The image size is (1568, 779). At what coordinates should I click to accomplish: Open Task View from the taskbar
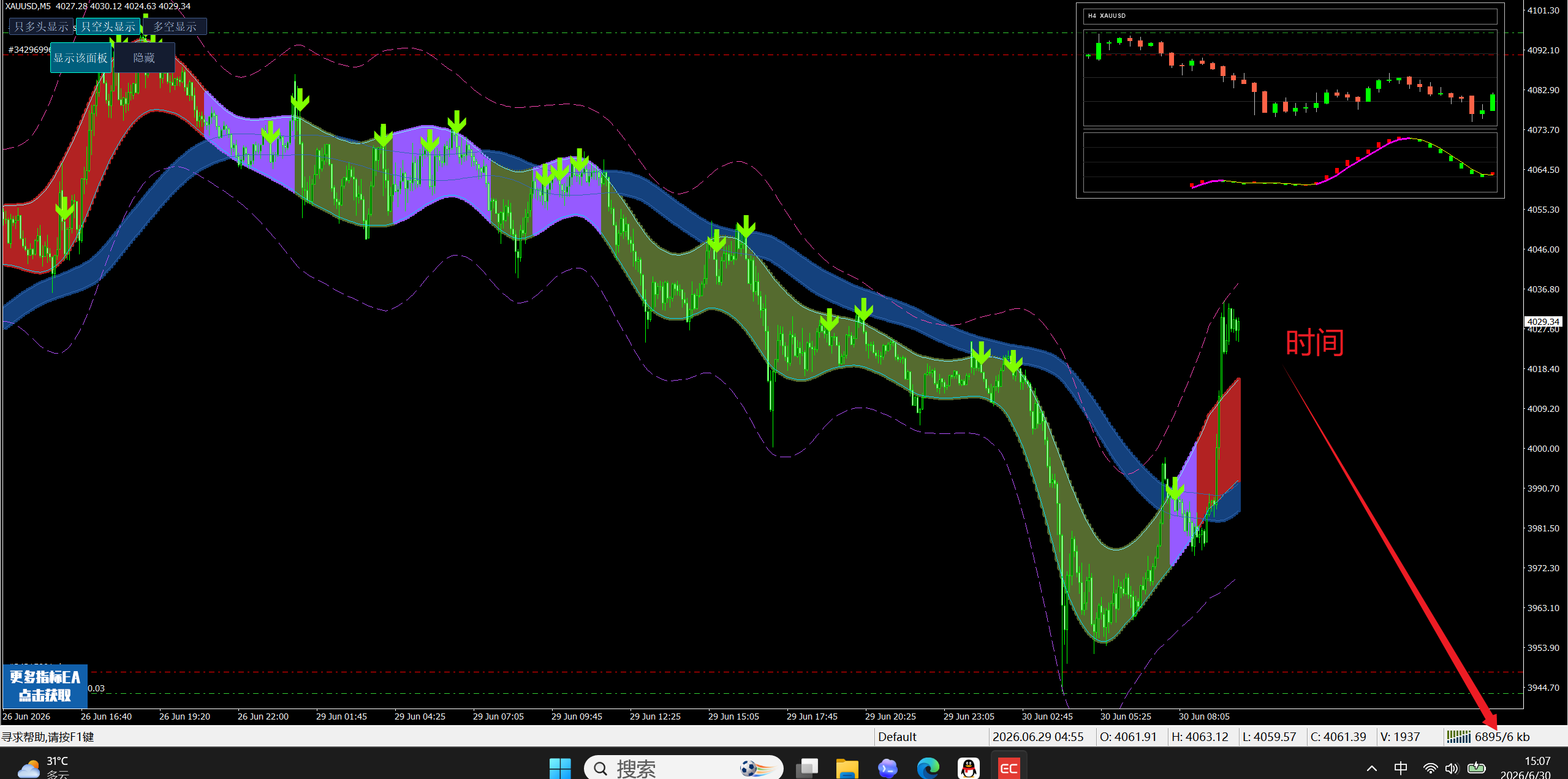click(x=807, y=768)
